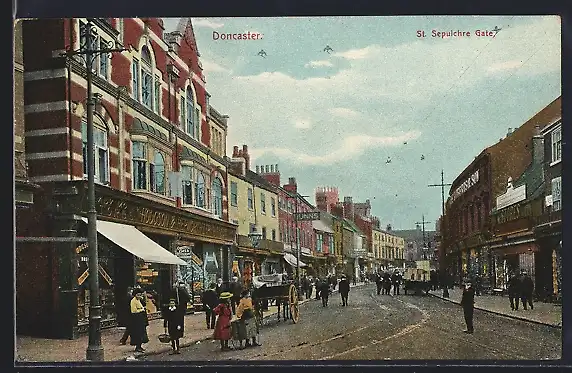
Task: Click the girl in the red coat
Action: pyautogui.click(x=223, y=320)
